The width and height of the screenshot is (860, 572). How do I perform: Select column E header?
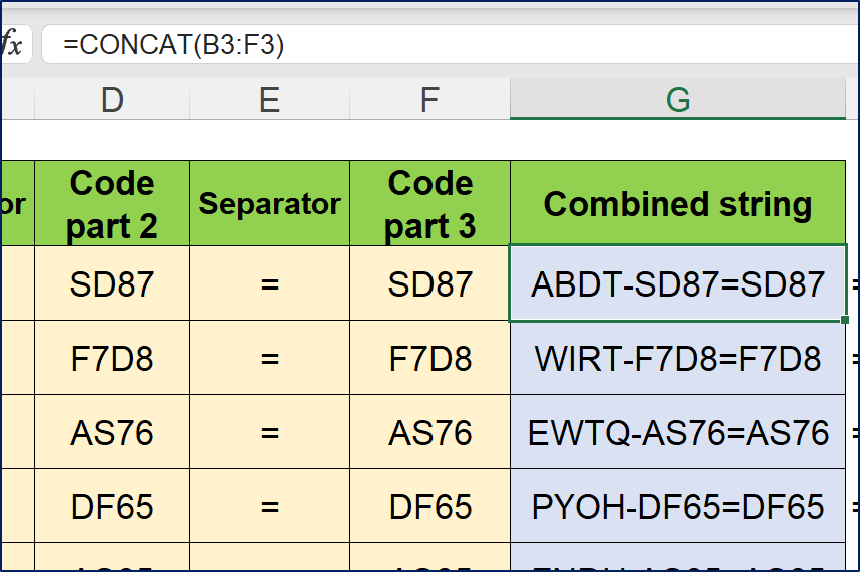[x=269, y=99]
